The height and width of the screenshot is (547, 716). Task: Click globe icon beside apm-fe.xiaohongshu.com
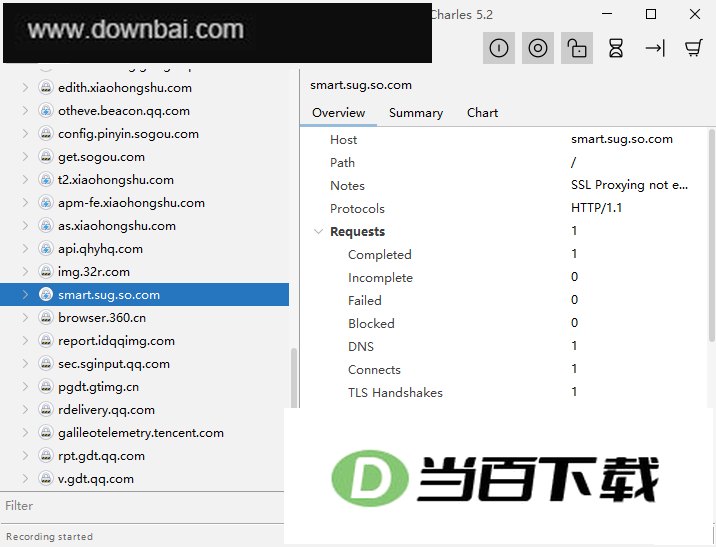tap(46, 203)
